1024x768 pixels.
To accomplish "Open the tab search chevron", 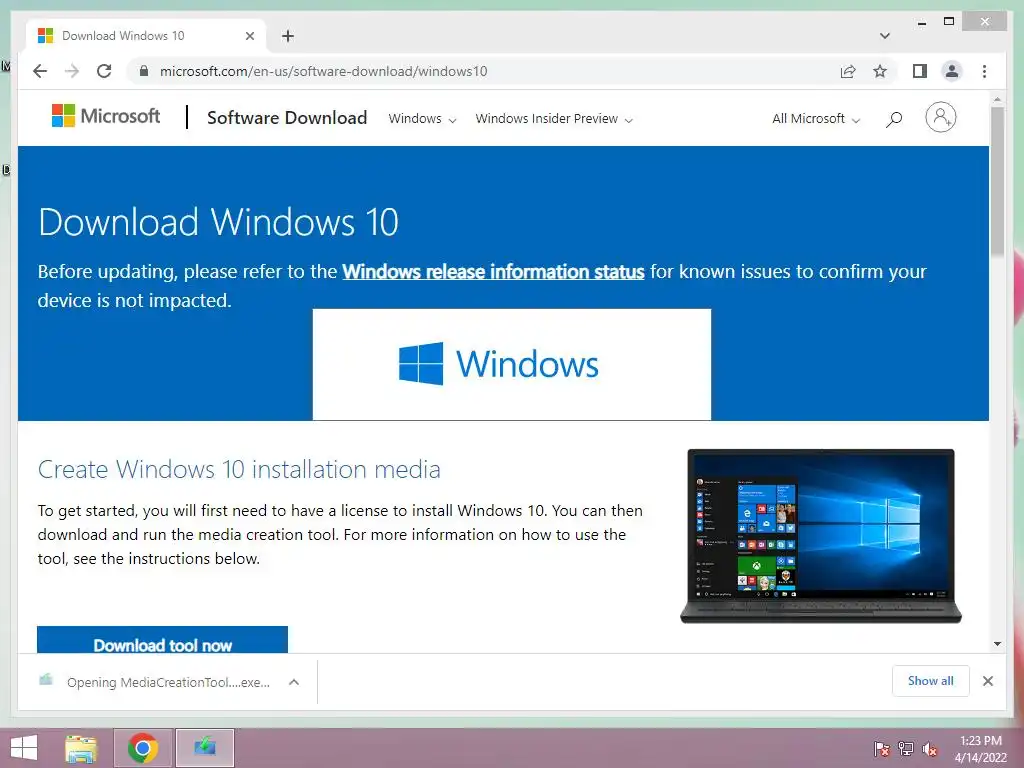I will pos(885,36).
